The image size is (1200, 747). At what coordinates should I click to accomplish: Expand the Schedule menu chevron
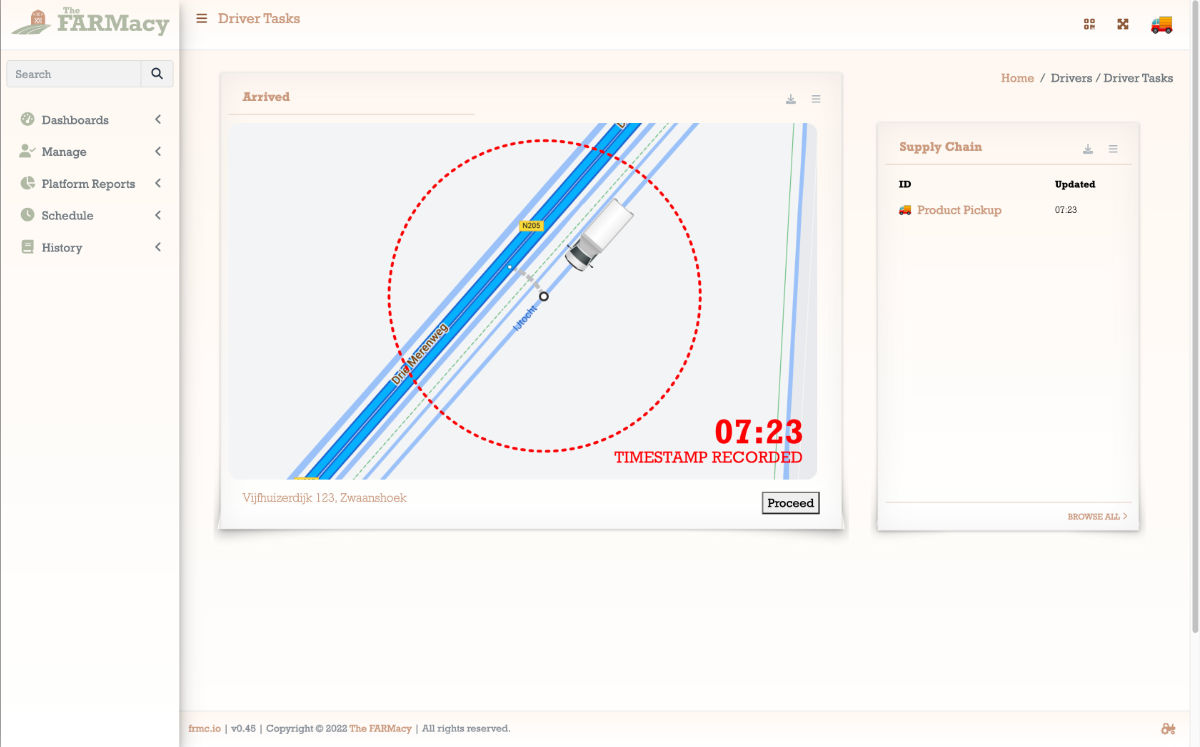point(158,215)
